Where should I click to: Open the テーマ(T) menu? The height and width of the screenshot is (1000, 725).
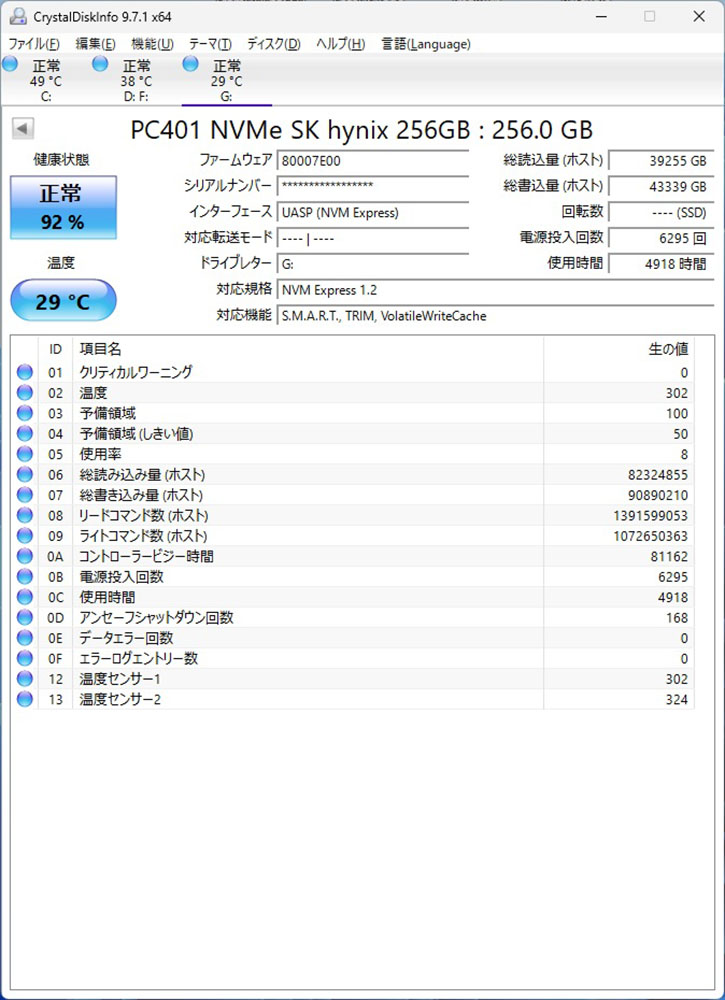click(210, 44)
